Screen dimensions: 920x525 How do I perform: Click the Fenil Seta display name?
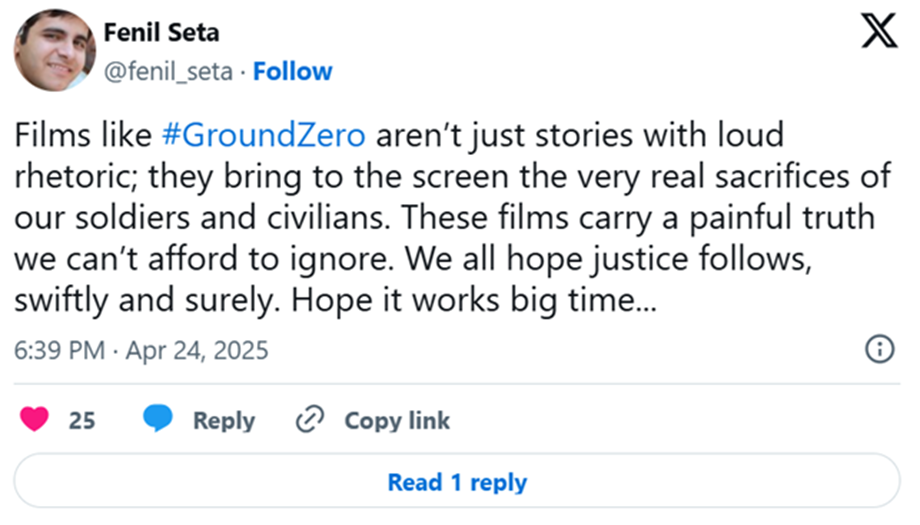tap(161, 33)
